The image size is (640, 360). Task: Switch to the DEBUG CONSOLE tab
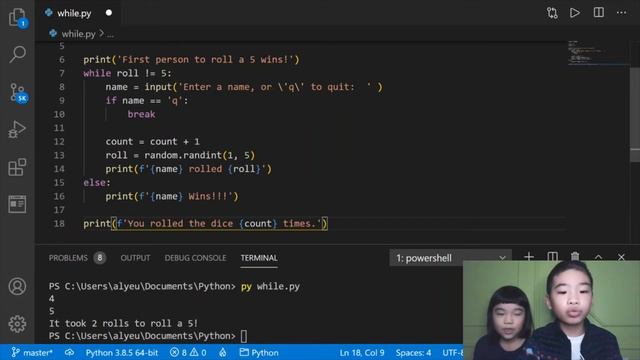tap(195, 258)
